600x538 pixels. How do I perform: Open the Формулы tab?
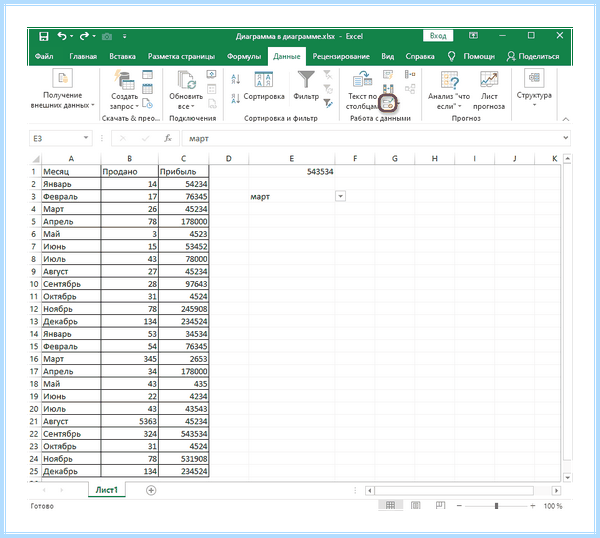(244, 57)
